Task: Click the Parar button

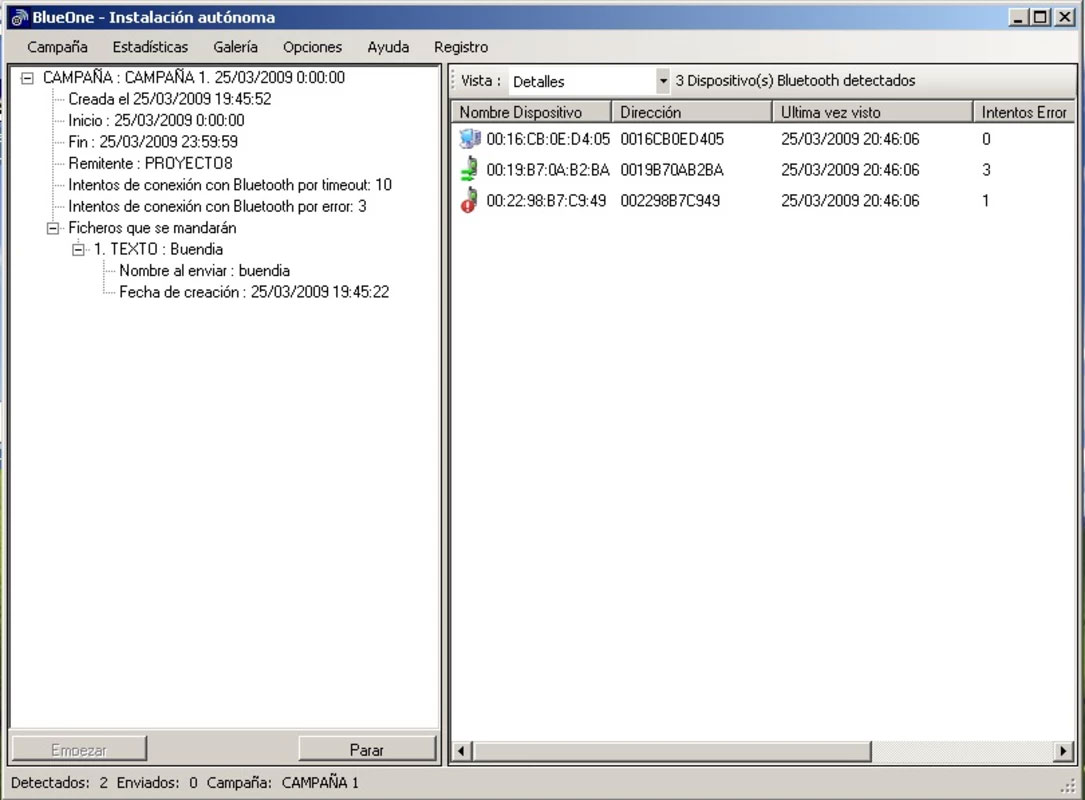Action: [367, 749]
